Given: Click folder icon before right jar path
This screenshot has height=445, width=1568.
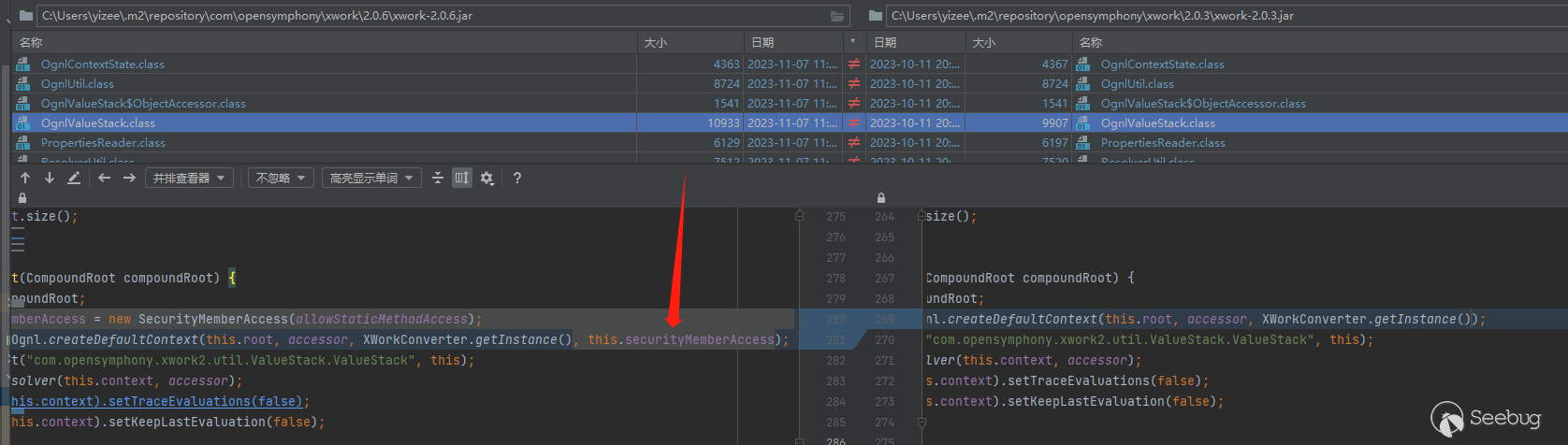Looking at the screenshot, I should coord(876,16).
